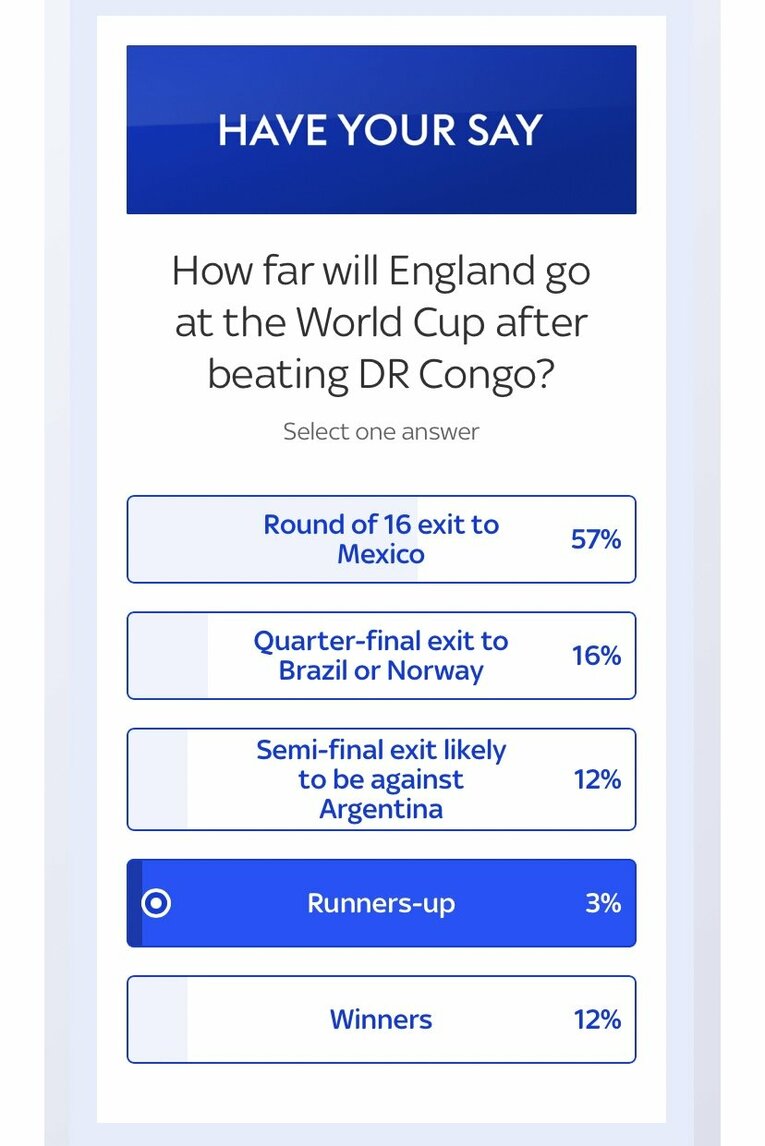Click the poll question about England

click(381, 322)
